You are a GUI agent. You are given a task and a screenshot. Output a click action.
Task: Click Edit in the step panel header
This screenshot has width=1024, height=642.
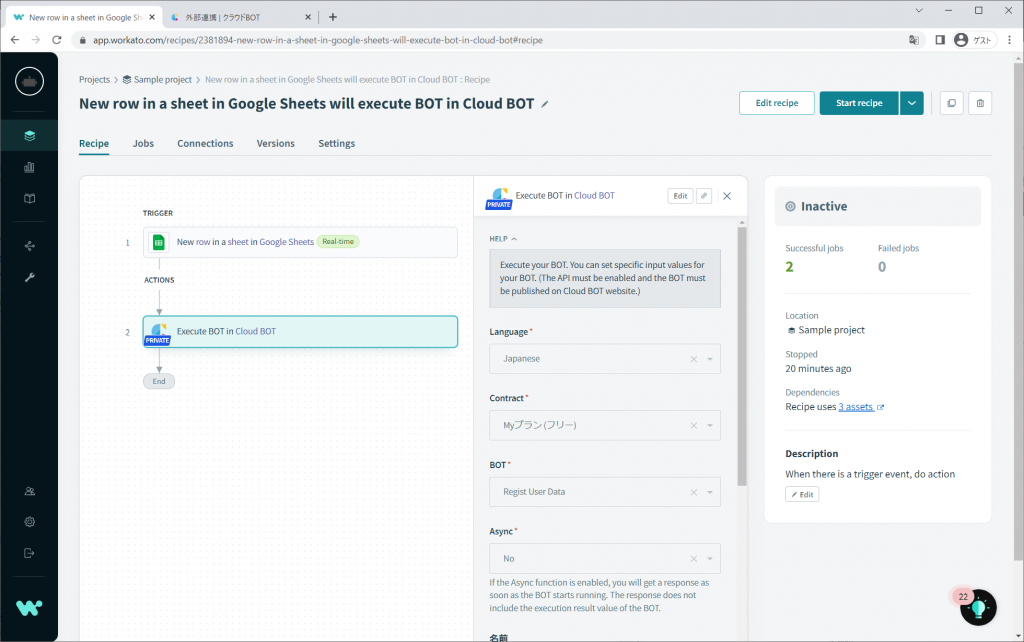[x=680, y=196]
